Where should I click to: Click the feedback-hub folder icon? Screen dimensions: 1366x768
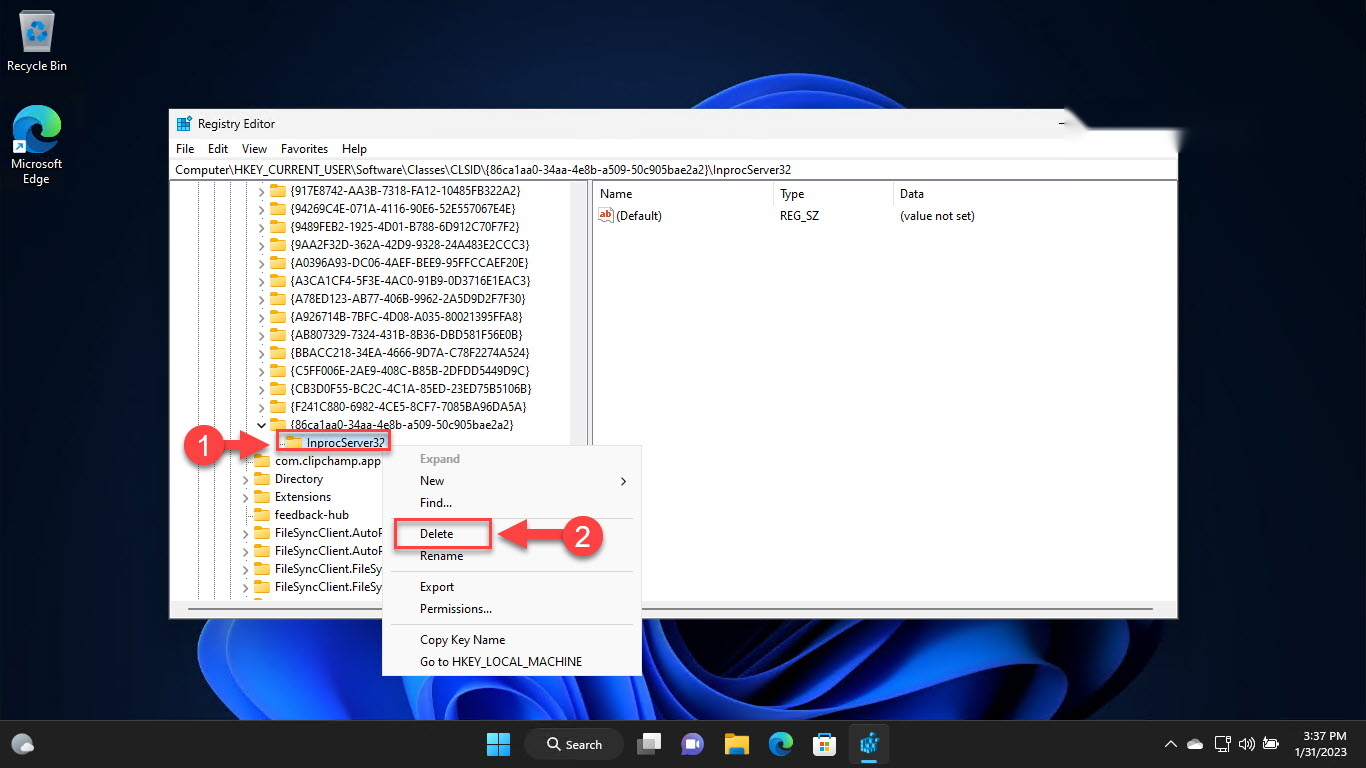[262, 515]
